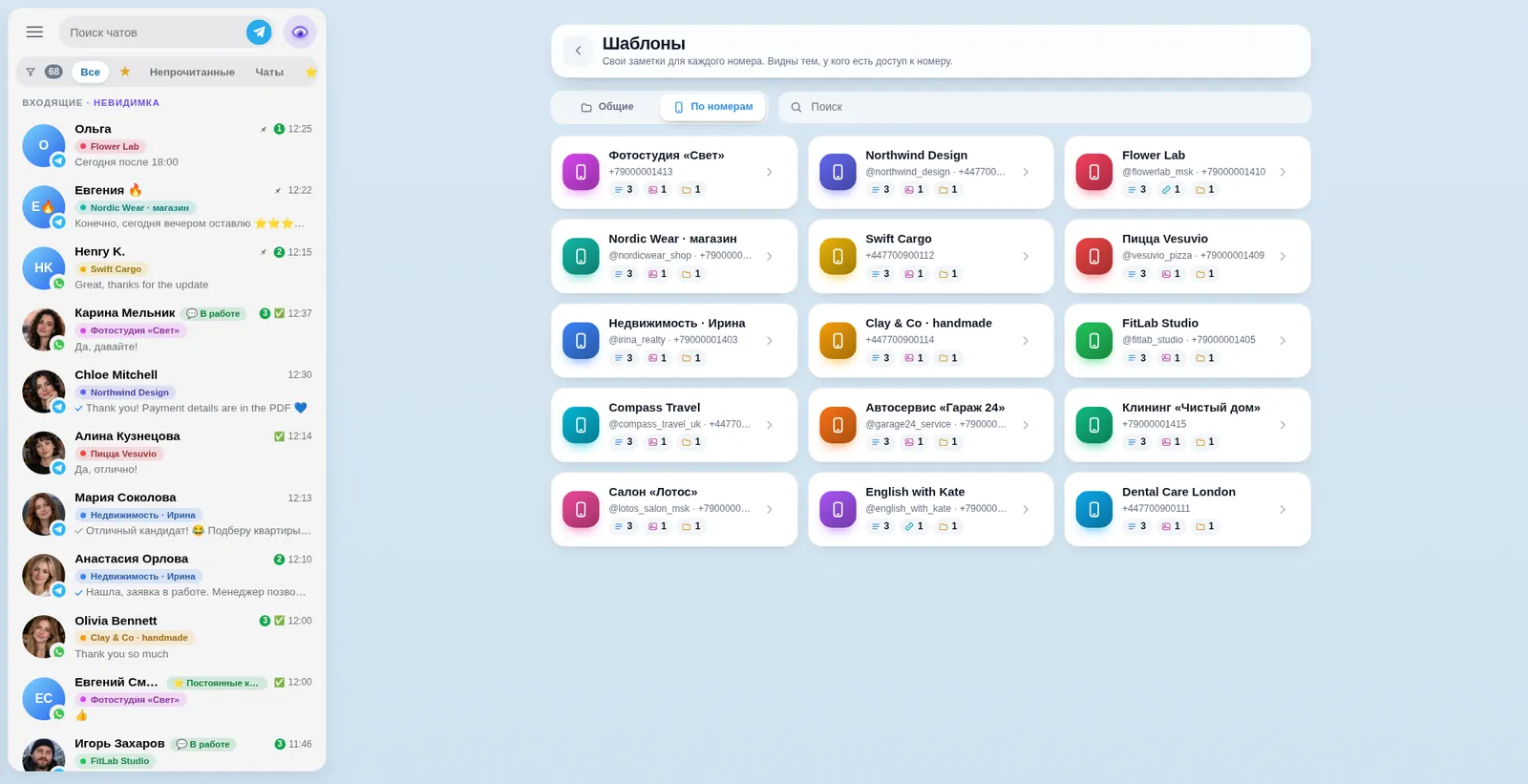Click the pink Салон «Лотос» phone icon
Screen dimensions: 1528x784
click(581, 509)
